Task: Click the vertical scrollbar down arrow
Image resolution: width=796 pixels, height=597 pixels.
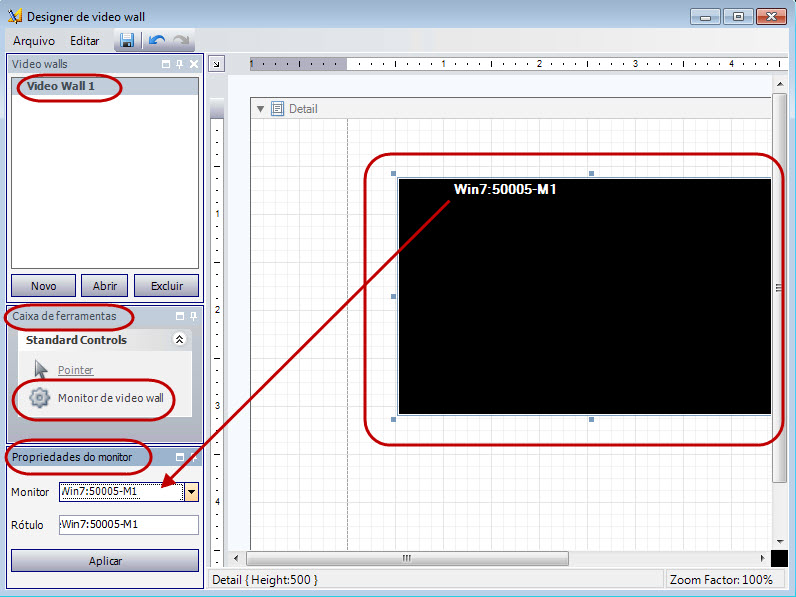Action: [x=780, y=541]
